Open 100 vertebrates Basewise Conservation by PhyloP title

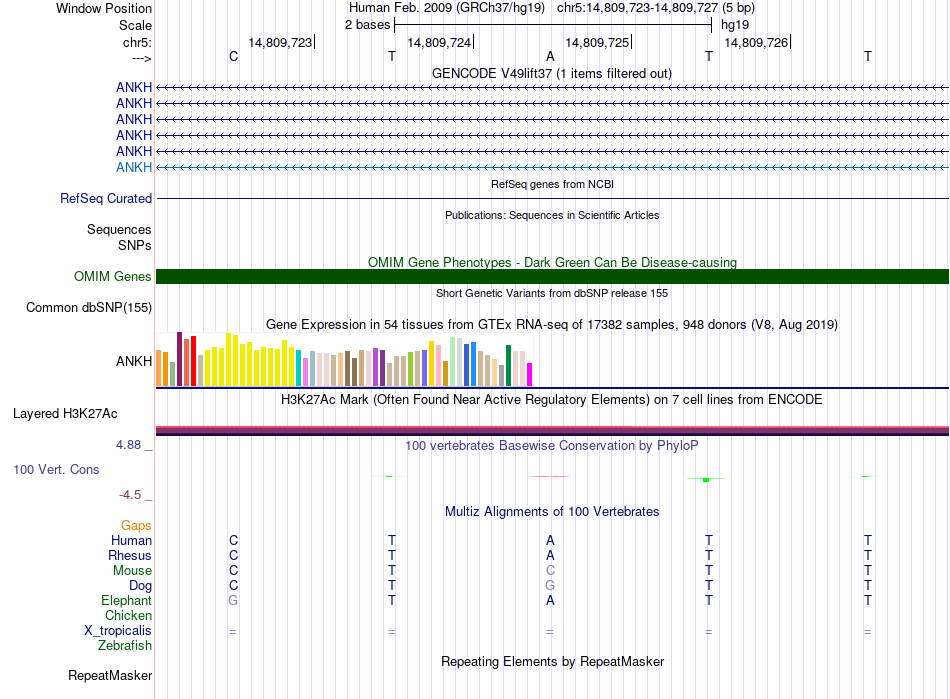pos(552,446)
